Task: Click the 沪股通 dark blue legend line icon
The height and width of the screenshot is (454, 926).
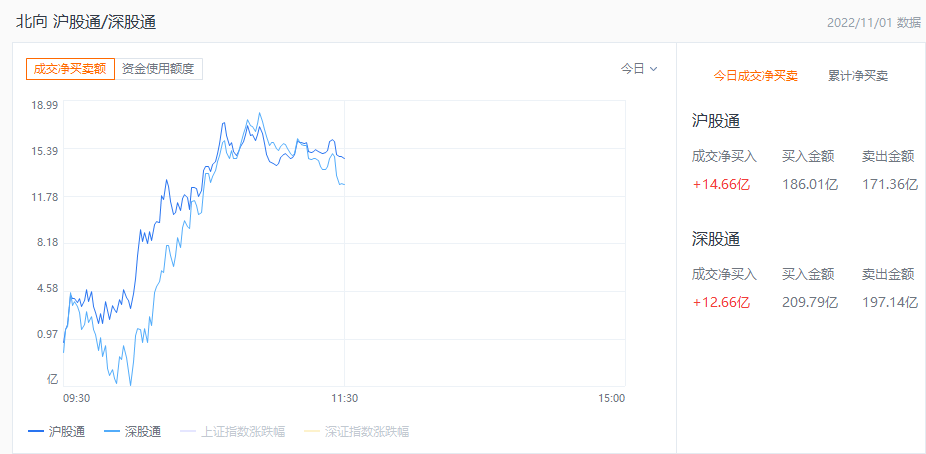Action: tap(35, 432)
